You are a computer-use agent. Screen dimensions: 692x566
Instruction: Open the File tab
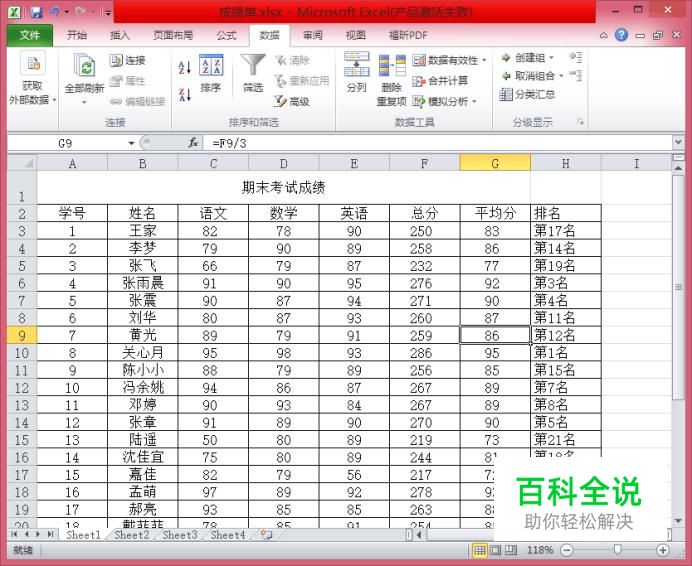(30, 35)
